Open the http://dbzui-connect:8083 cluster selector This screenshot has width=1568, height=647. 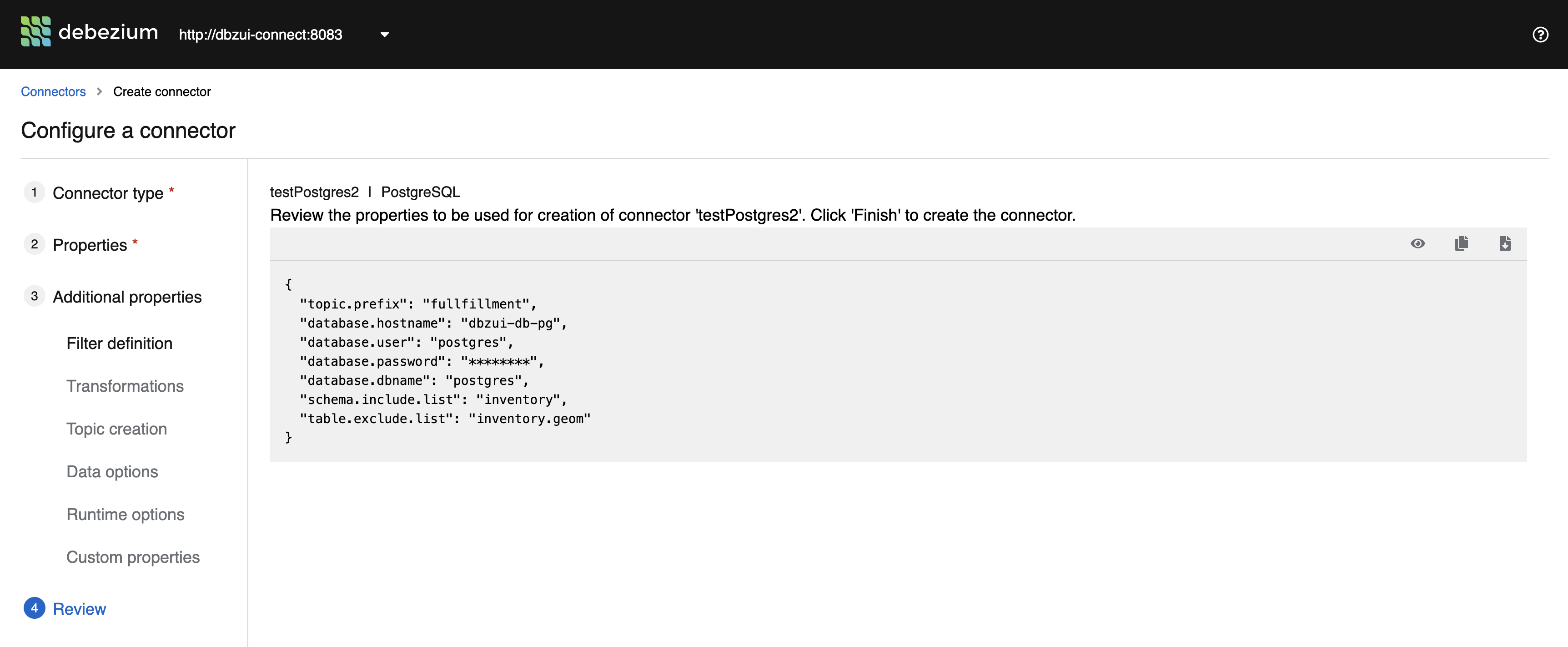(261, 35)
